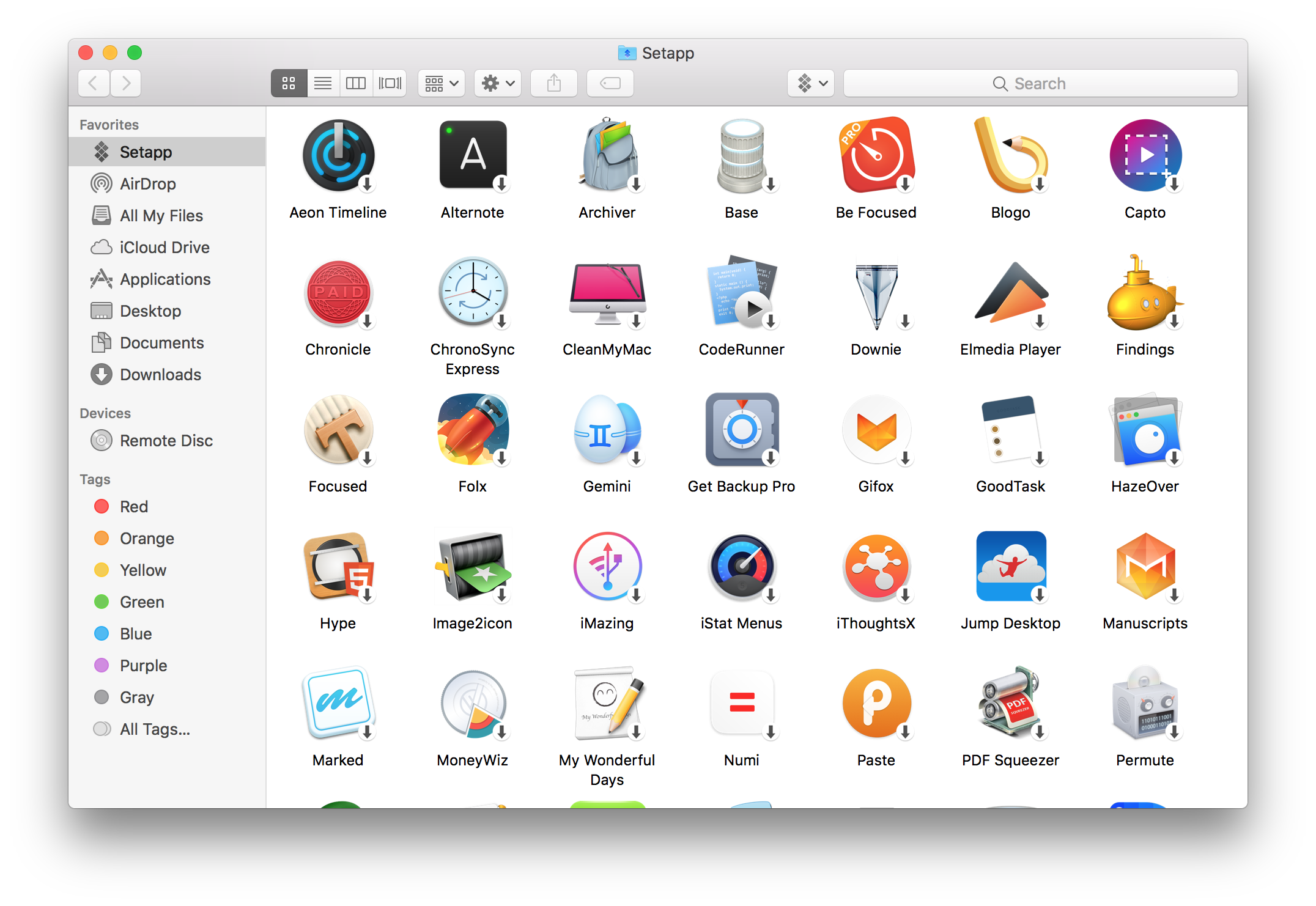Switch to list view
The width and height of the screenshot is (1316, 906).
click(x=322, y=83)
